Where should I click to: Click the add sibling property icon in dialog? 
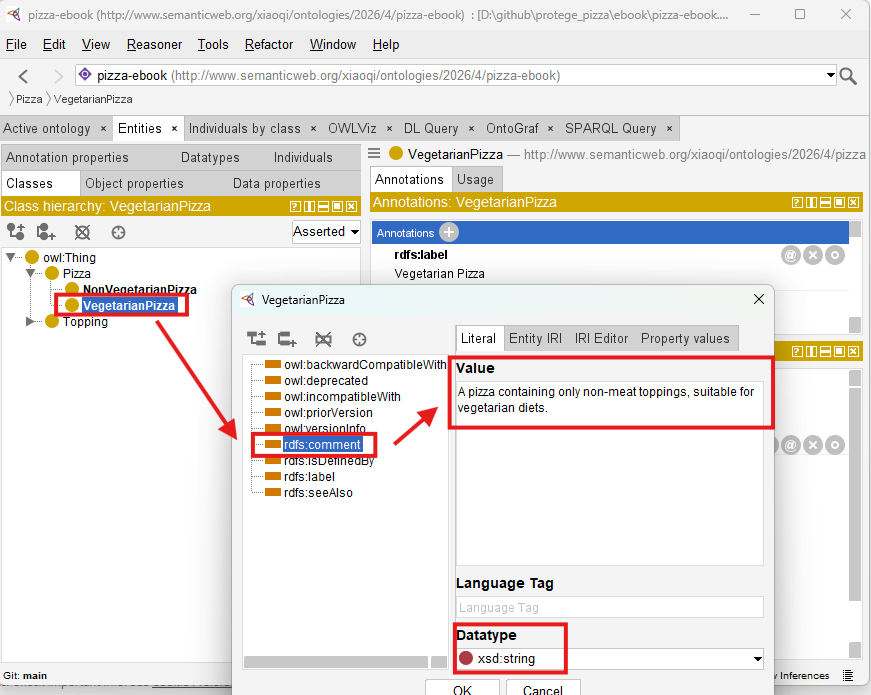[287, 339]
